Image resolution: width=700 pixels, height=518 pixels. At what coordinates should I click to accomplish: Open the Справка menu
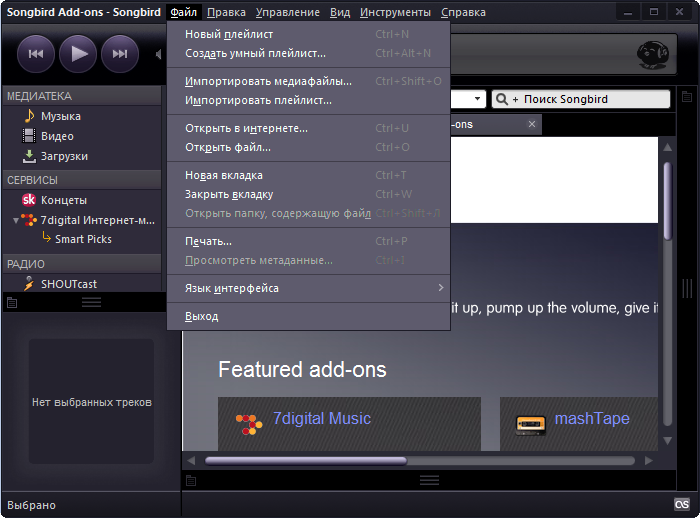[x=463, y=12]
